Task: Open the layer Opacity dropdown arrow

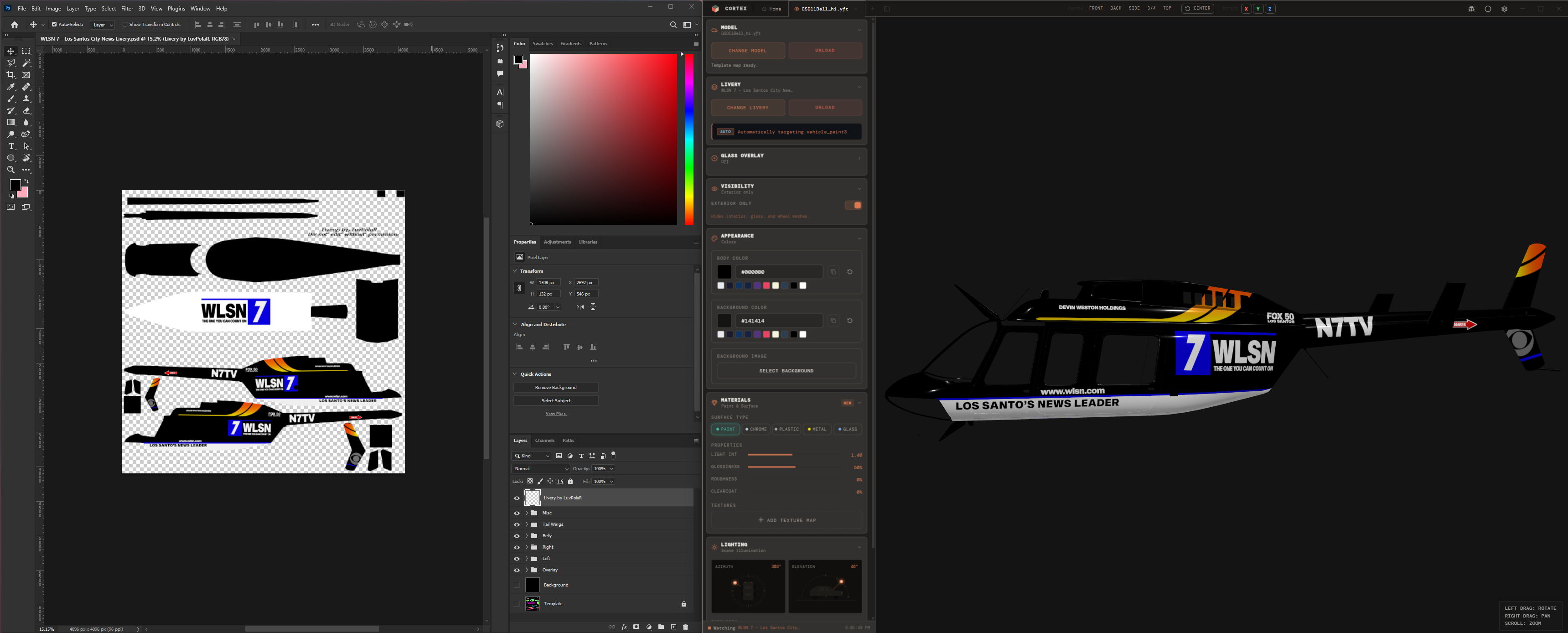Action: 612,469
